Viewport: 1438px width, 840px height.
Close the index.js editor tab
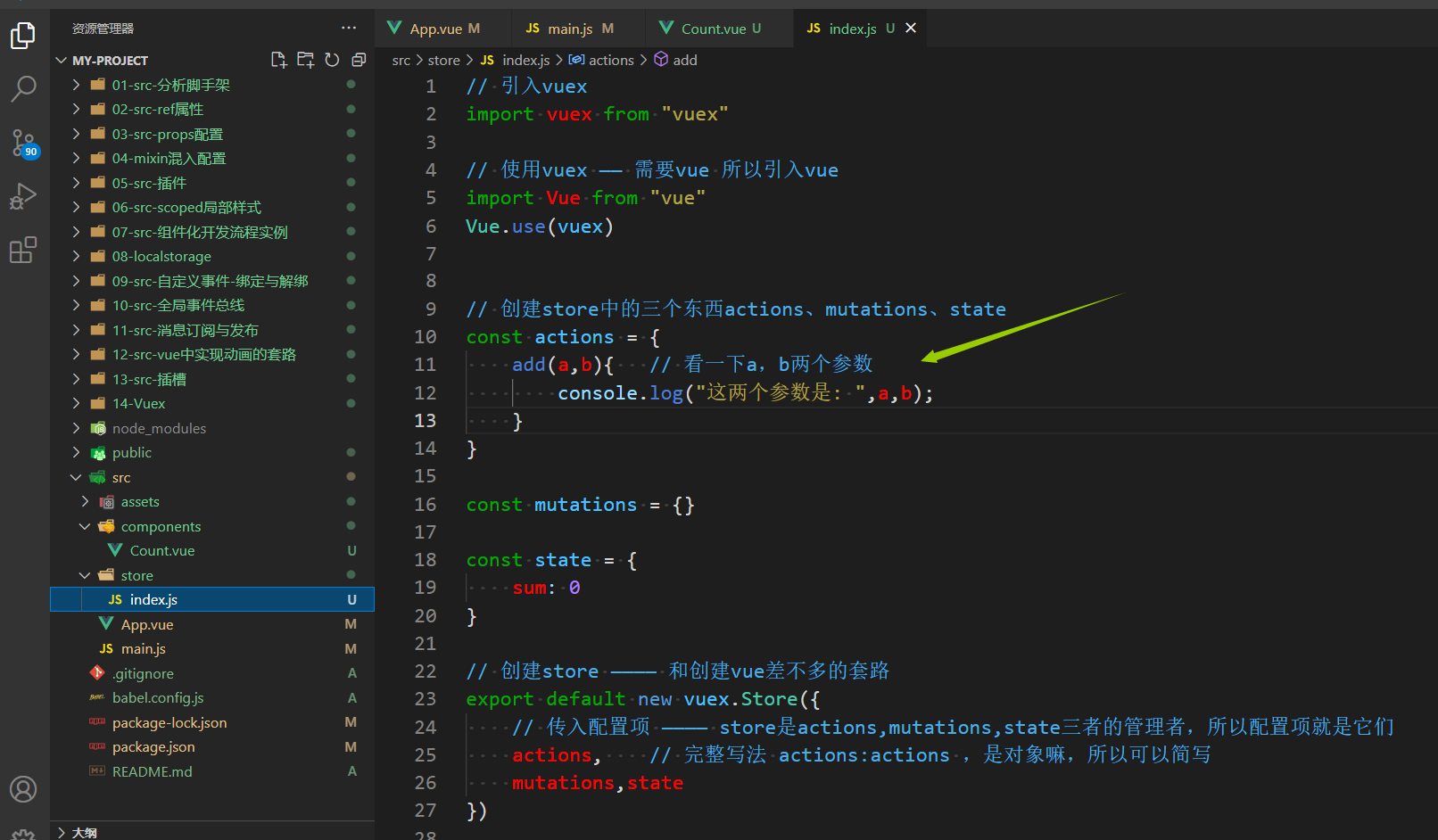911,28
